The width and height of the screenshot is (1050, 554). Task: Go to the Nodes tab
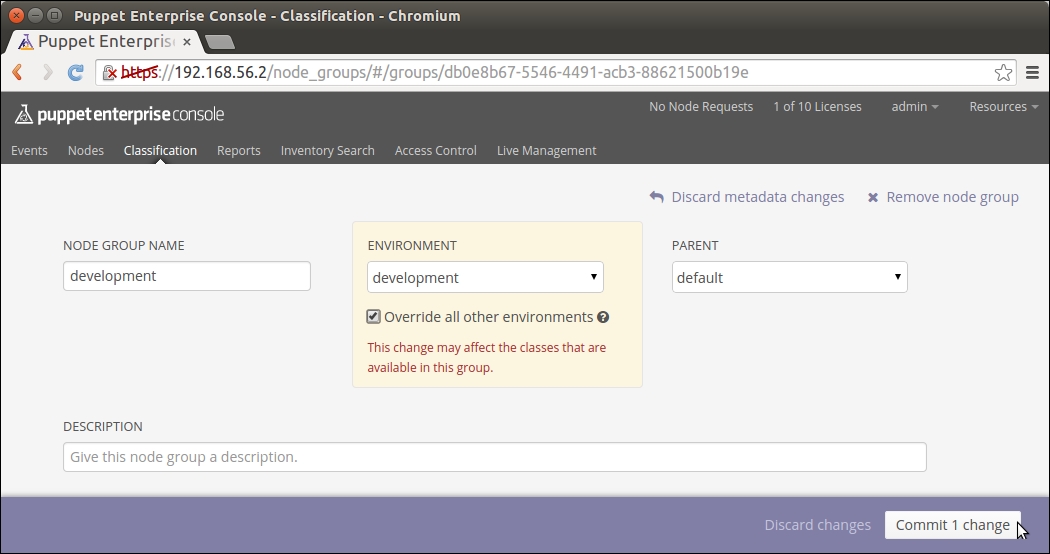click(86, 151)
